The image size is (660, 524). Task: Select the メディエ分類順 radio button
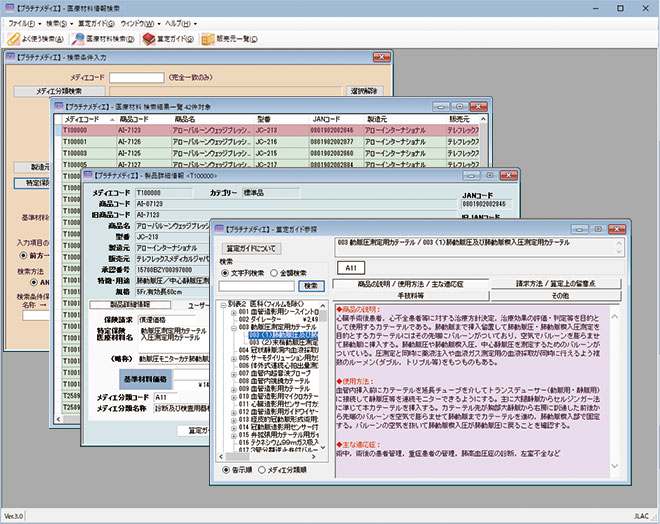tap(262, 470)
